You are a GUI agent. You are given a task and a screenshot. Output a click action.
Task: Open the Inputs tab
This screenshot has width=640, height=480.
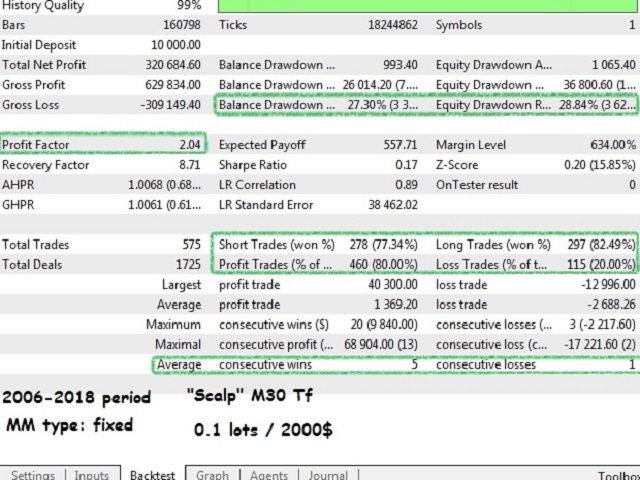coord(92,474)
